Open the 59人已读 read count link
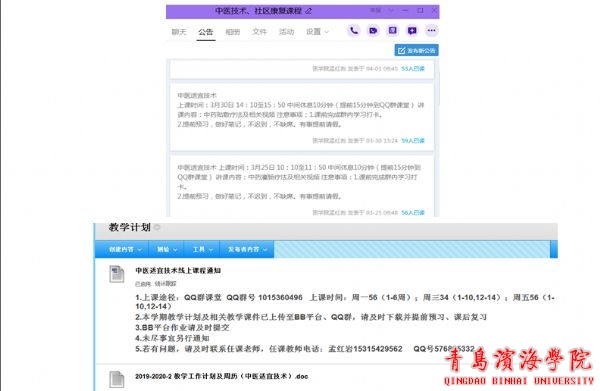The height and width of the screenshot is (391, 600). point(413,140)
